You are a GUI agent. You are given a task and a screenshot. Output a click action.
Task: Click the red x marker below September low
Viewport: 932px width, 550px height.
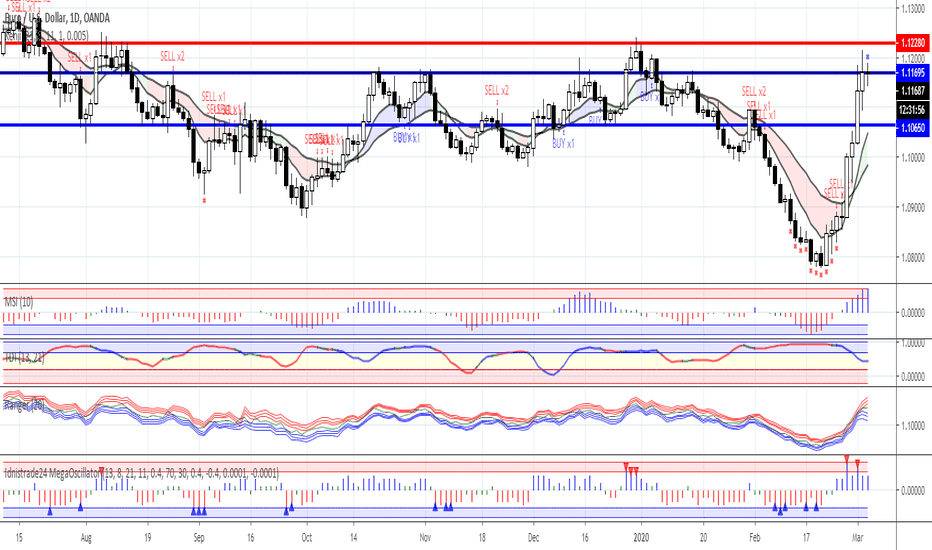click(x=204, y=200)
